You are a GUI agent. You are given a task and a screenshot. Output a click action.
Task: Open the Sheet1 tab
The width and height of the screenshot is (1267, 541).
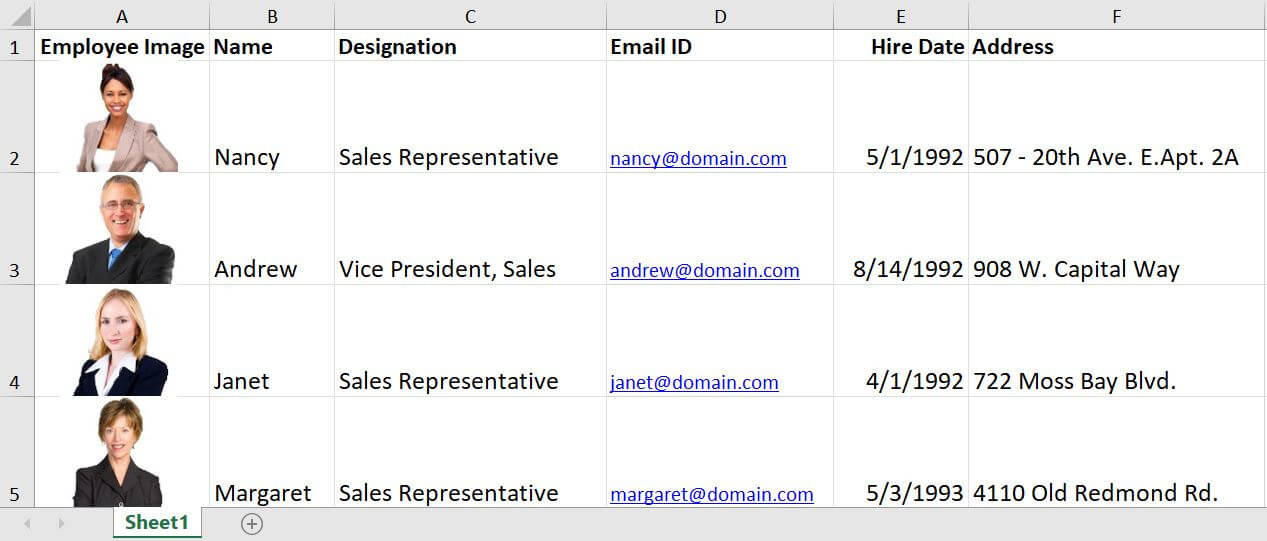(157, 523)
